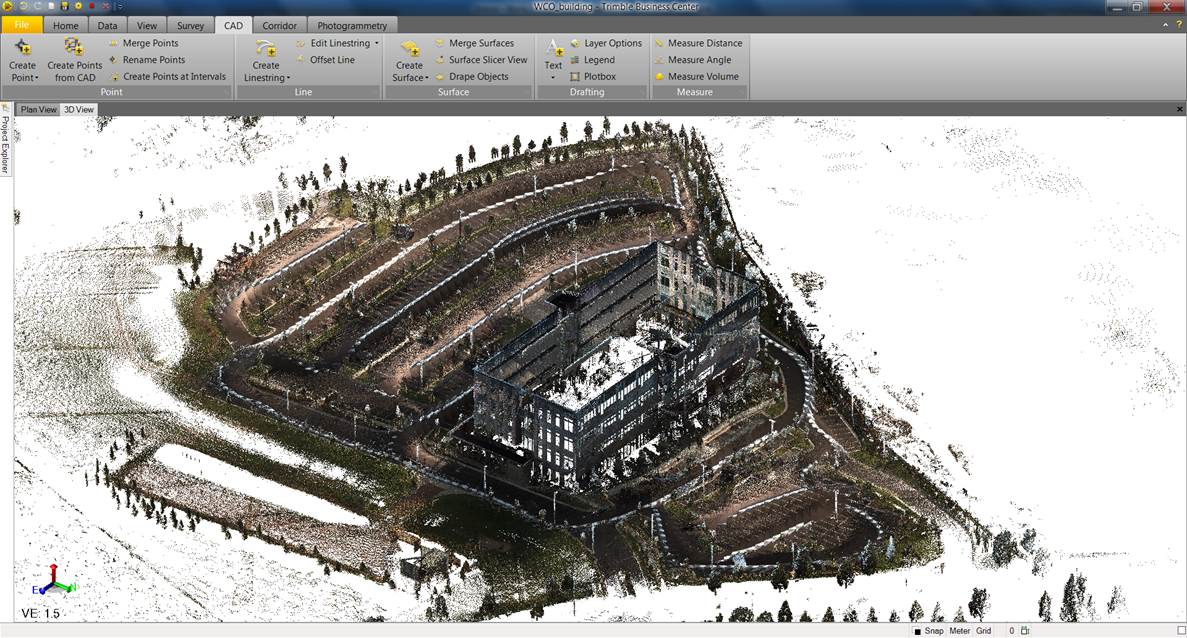Switch to the Plan View tab
Screen dimensions: 1187x638
click(37, 109)
